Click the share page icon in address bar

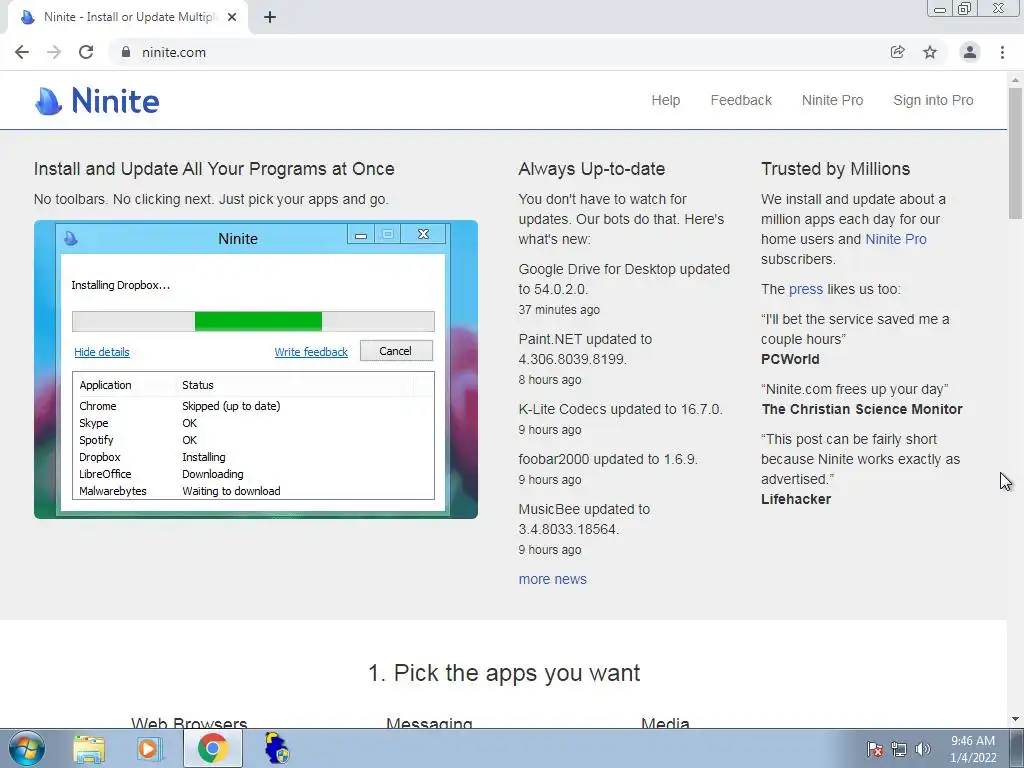(x=898, y=52)
